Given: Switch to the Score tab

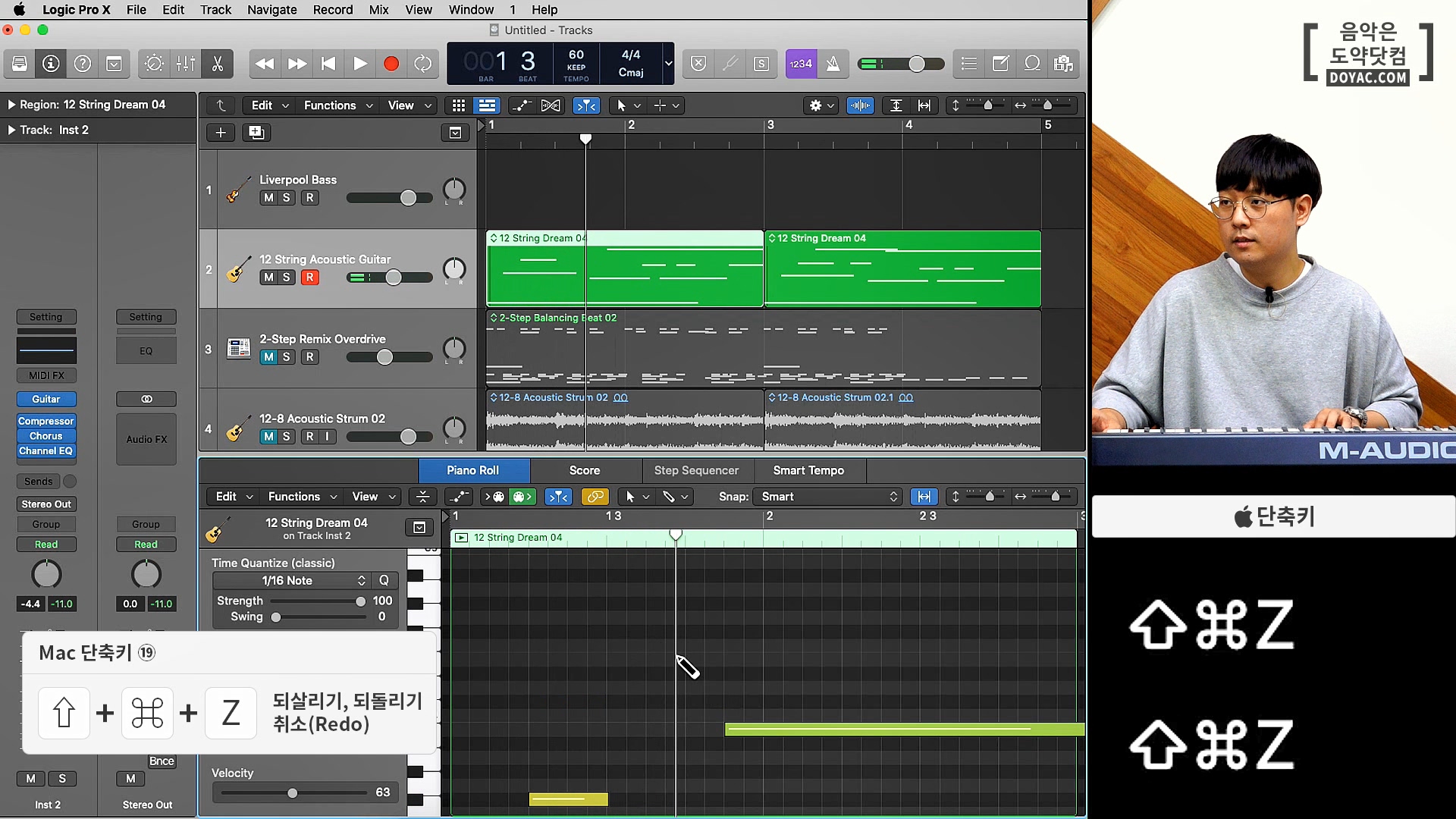Looking at the screenshot, I should (585, 470).
